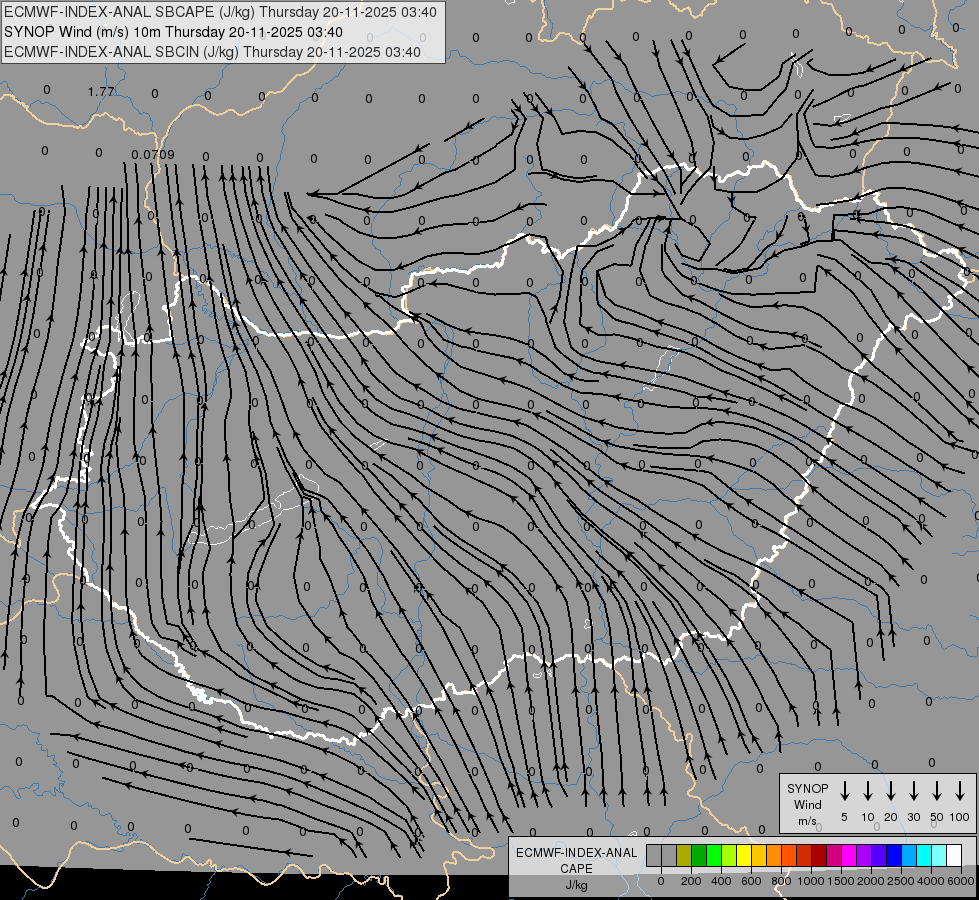Select the orange CAPE swatch
979x900 pixels.
(x=774, y=855)
